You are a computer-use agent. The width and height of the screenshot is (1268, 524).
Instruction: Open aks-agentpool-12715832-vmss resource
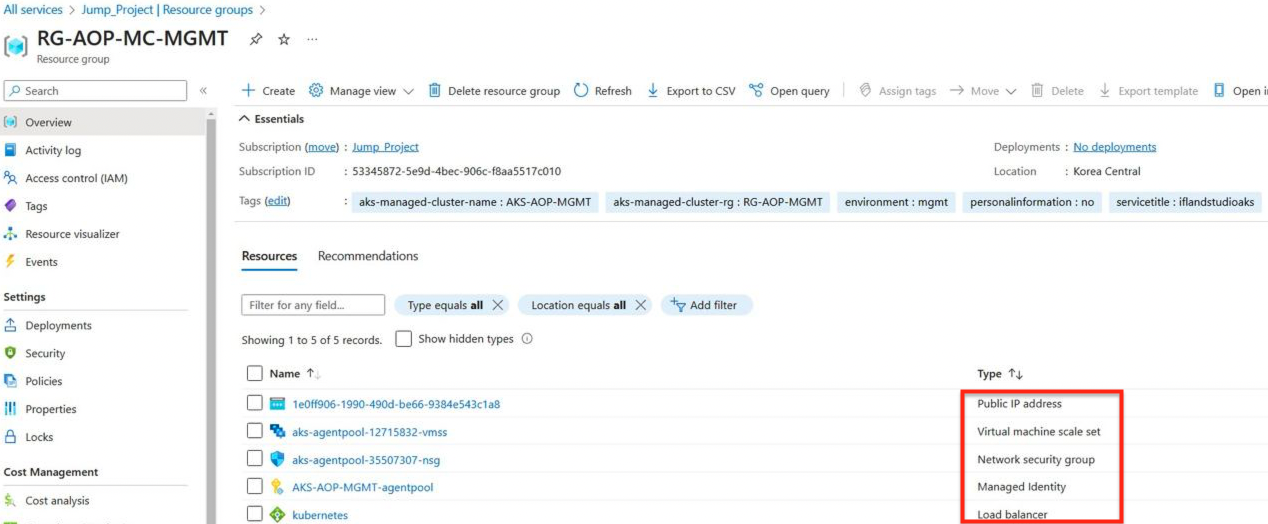370,432
